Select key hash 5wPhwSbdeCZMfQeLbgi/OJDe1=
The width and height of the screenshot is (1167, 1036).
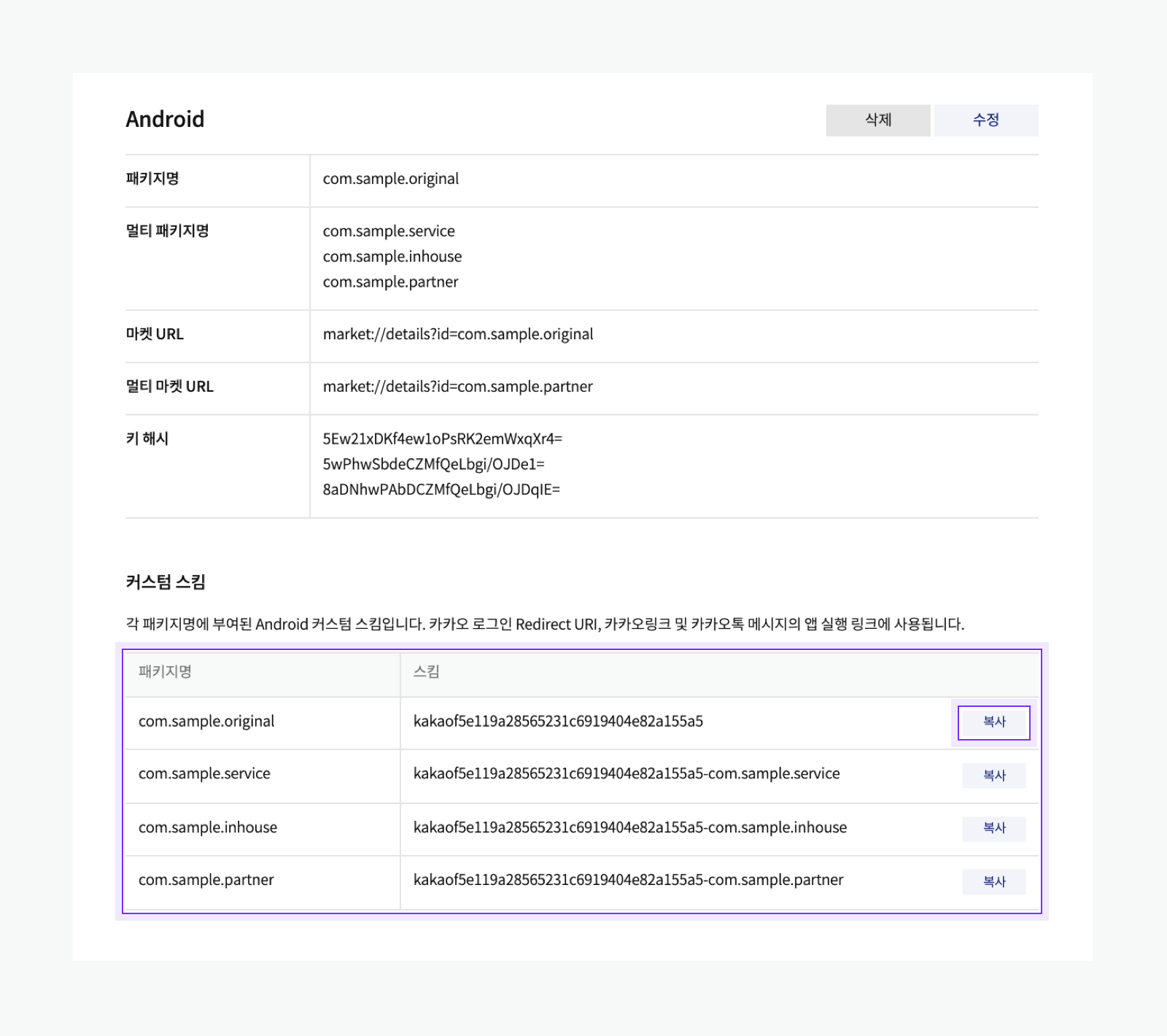pyautogui.click(x=434, y=465)
